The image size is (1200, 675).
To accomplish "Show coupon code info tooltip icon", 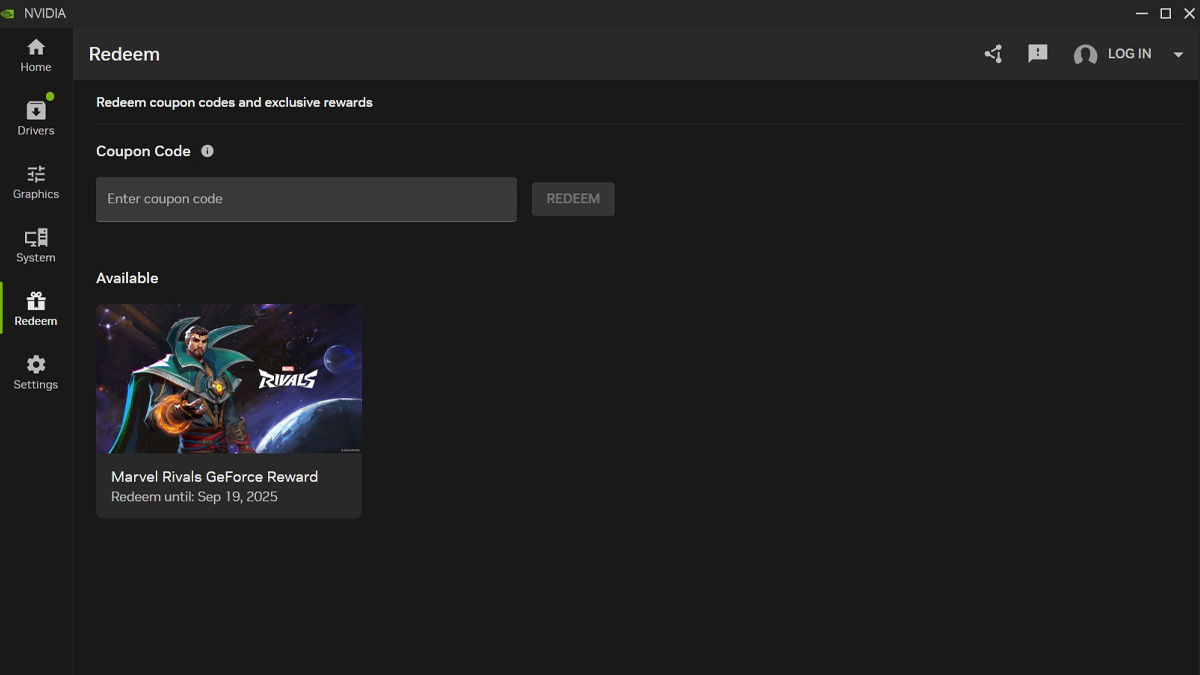I will 207,151.
